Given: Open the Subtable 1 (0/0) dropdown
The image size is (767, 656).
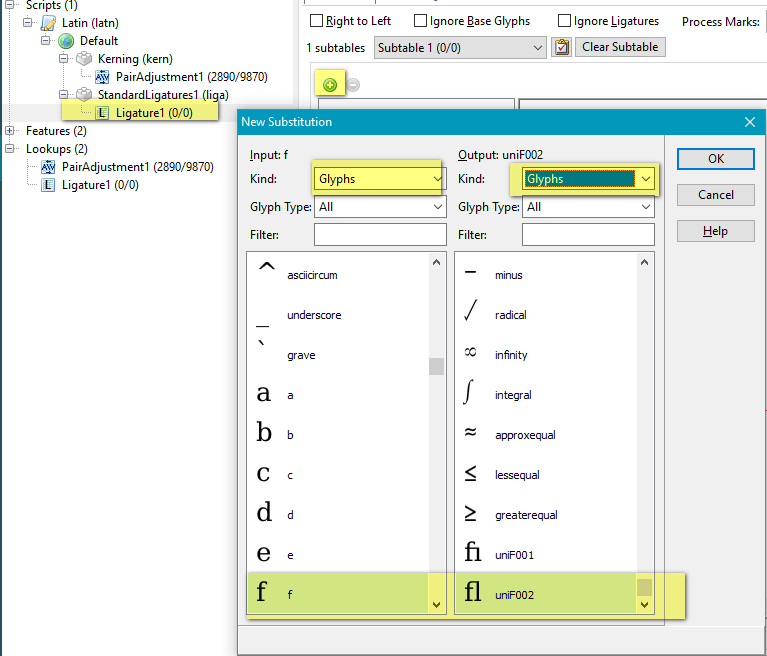Looking at the screenshot, I should tap(460, 48).
